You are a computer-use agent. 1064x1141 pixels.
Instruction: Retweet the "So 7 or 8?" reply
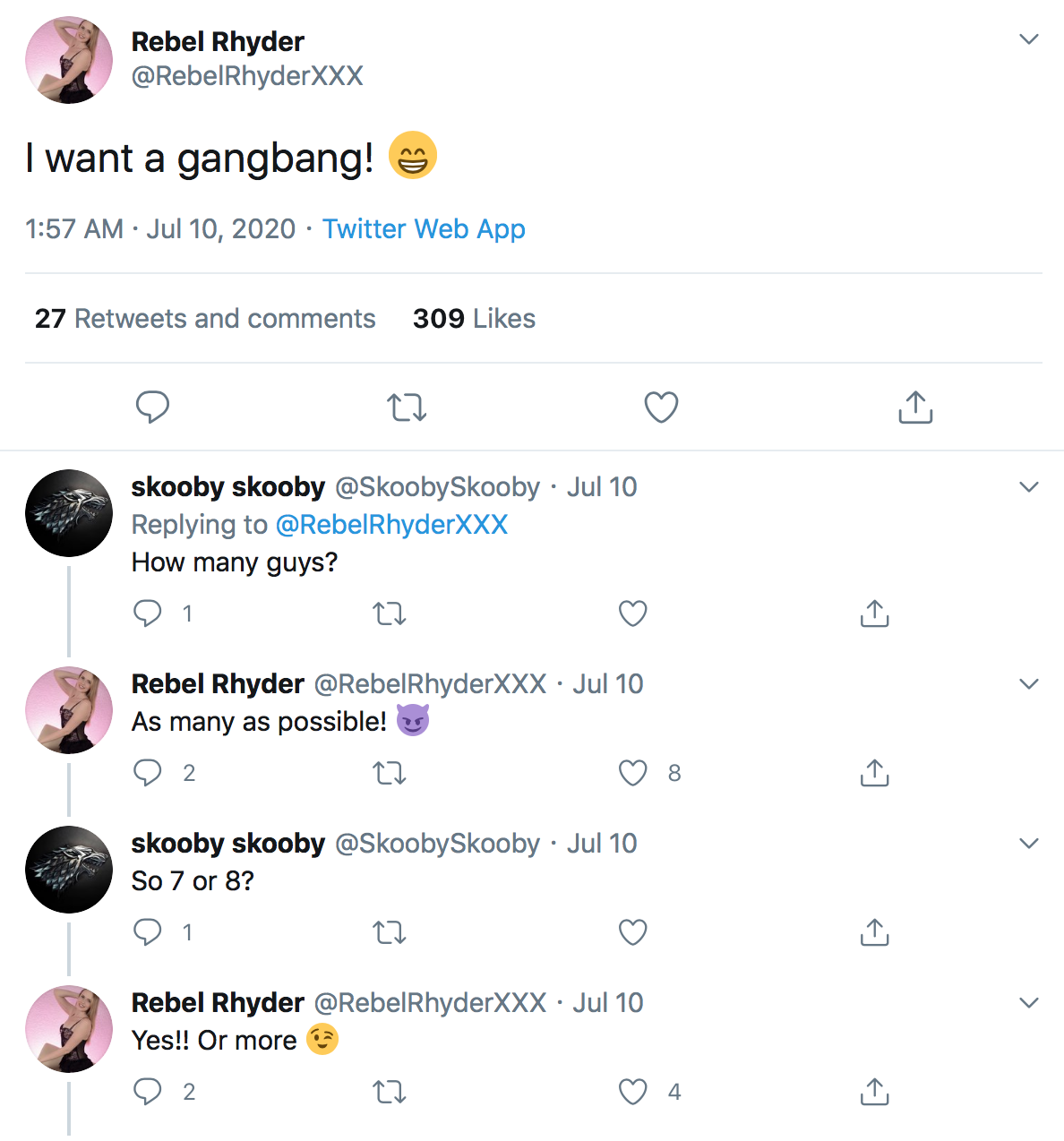tap(390, 933)
